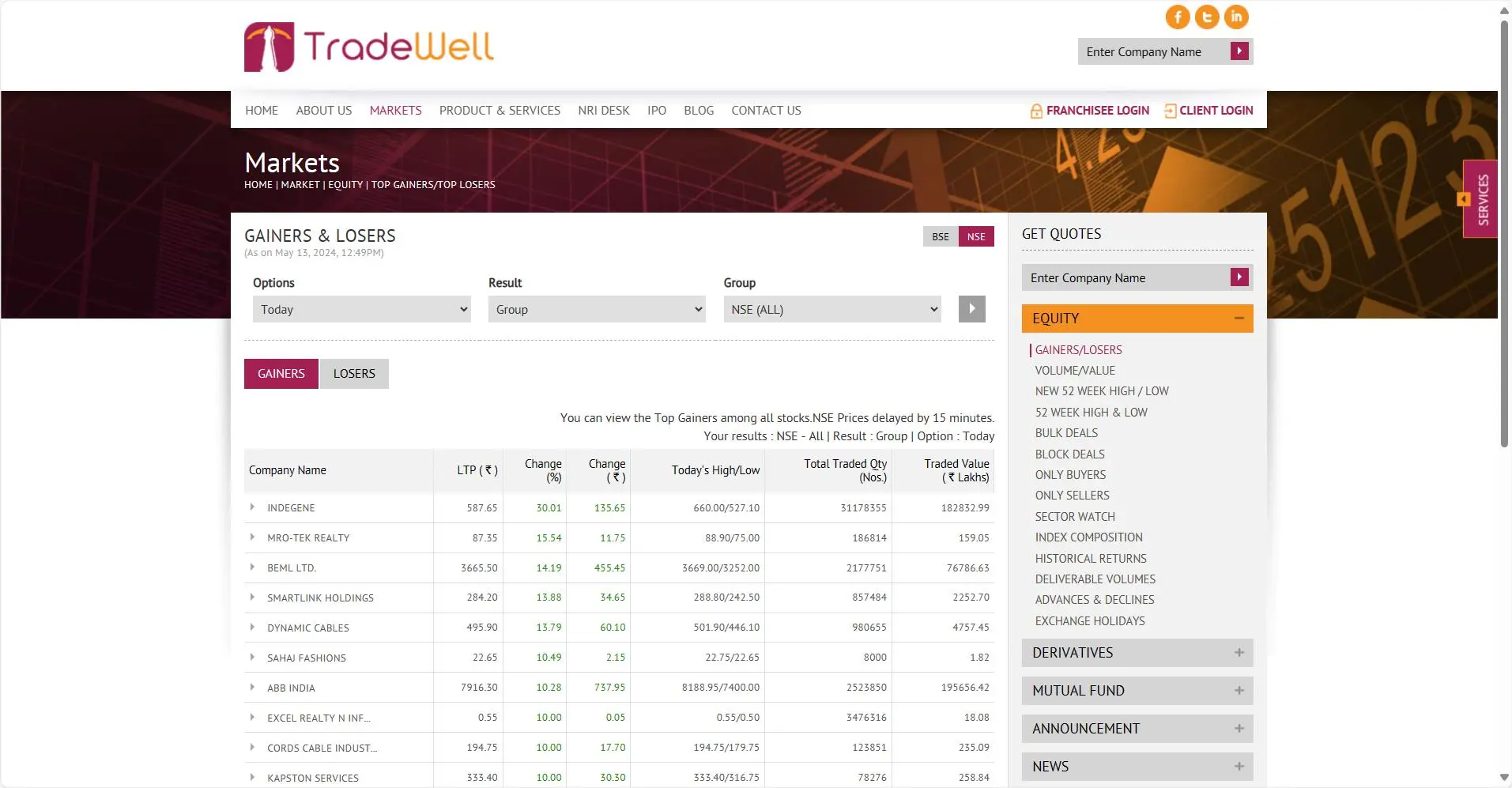This screenshot has width=1512, height=788.
Task: Expand ANNOUNCEMENT with its plus icon
Action: pos(1239,729)
